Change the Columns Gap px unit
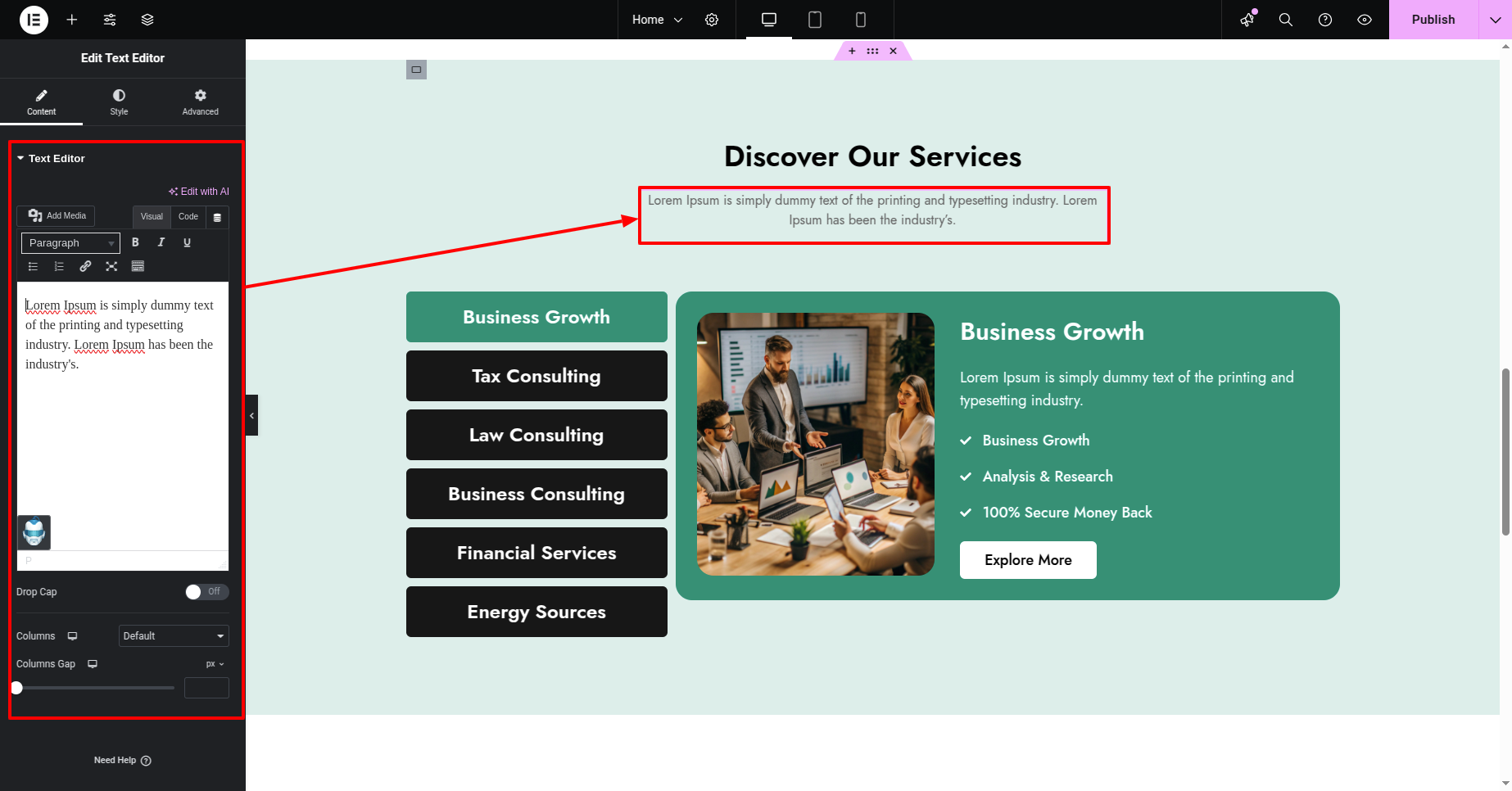1512x791 pixels. (x=215, y=664)
